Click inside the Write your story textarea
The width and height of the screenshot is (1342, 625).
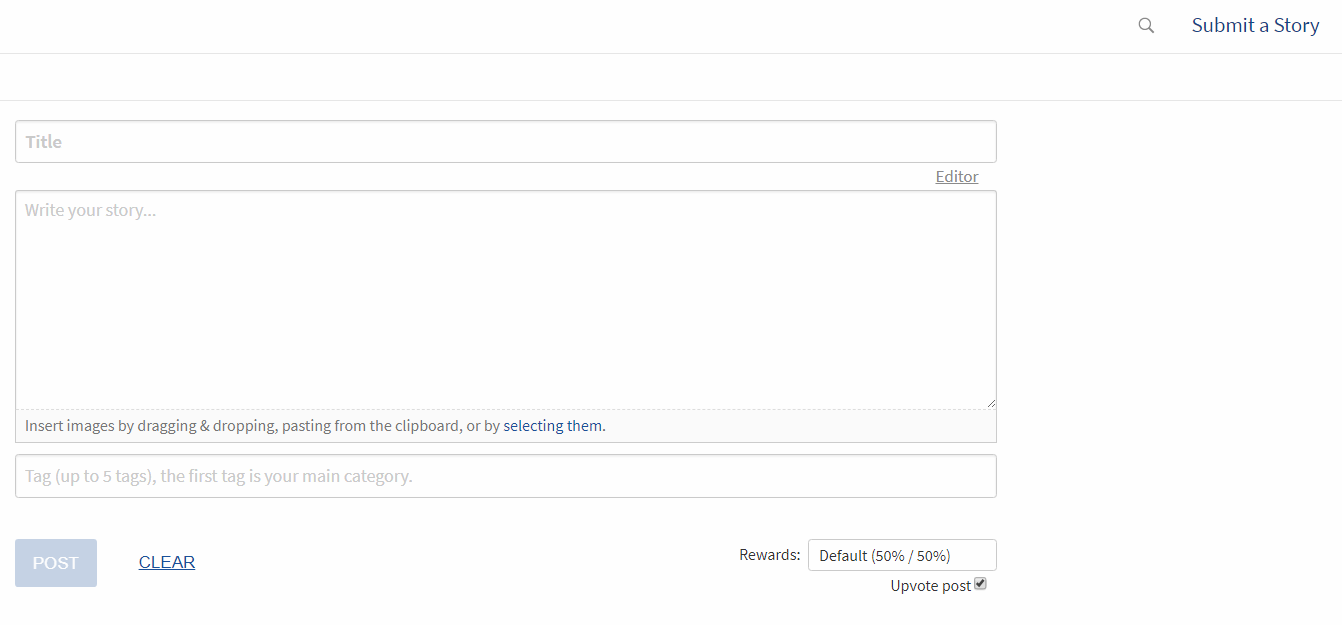click(505, 300)
